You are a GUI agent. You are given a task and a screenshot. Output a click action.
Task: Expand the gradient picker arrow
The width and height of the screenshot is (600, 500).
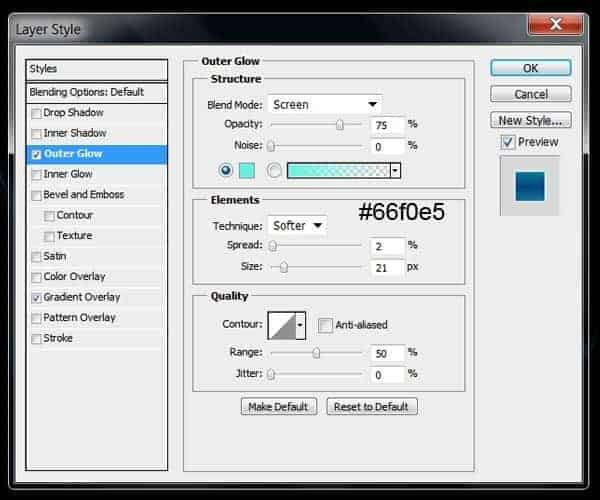point(395,171)
